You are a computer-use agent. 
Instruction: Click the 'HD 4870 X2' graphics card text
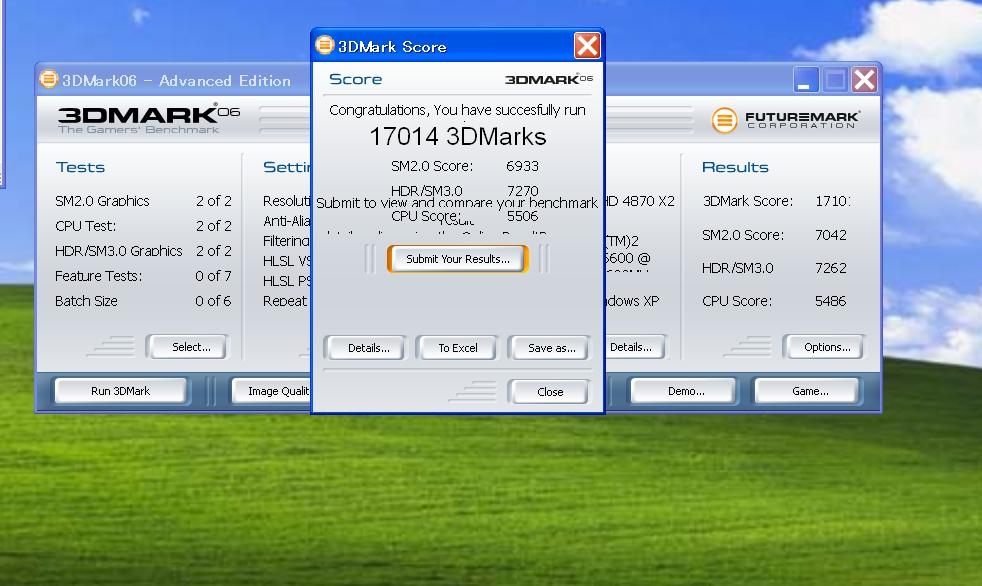pyautogui.click(x=639, y=201)
